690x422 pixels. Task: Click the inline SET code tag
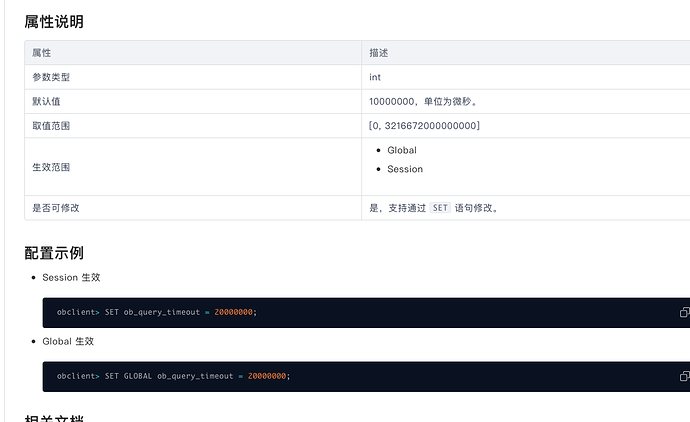[x=440, y=208]
